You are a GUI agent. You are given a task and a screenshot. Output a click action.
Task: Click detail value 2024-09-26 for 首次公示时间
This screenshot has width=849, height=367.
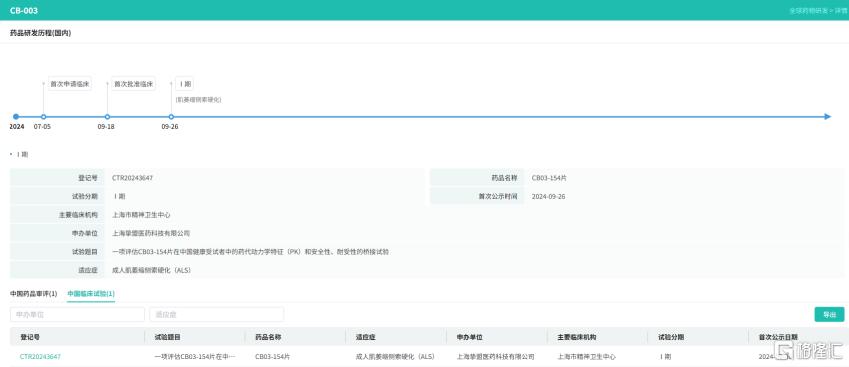click(x=548, y=196)
